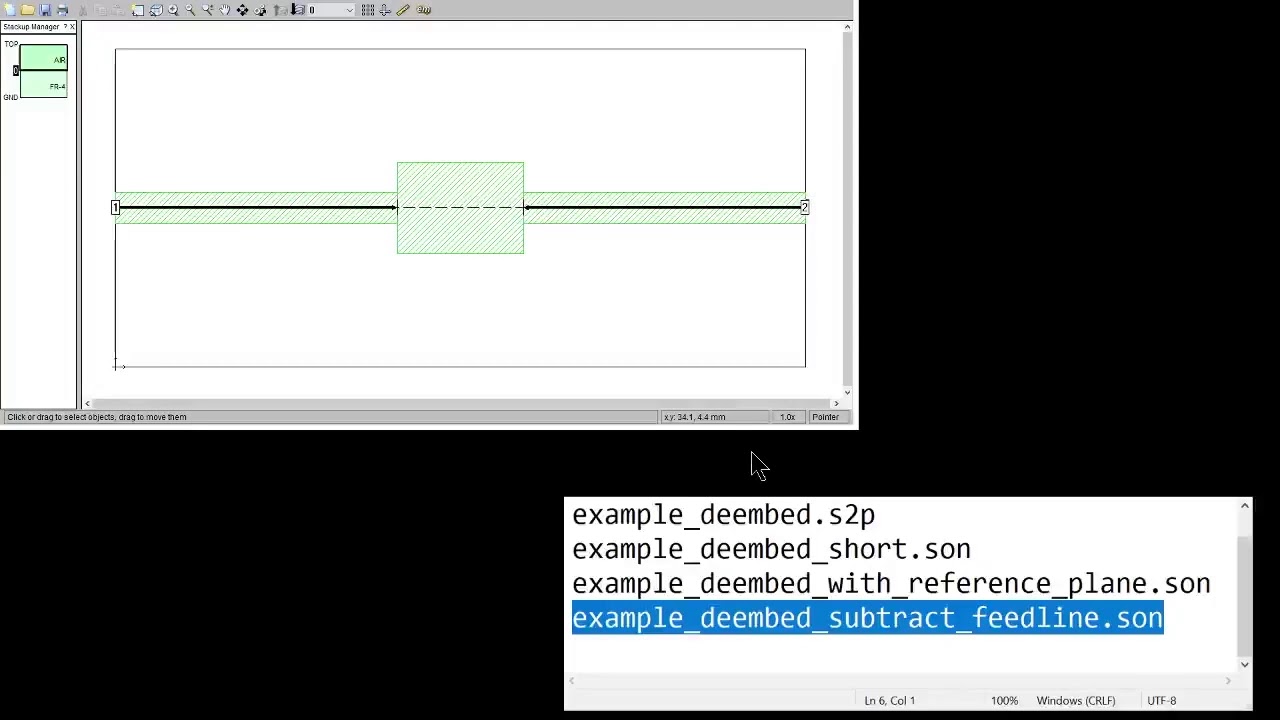This screenshot has width=1280, height=720.
Task: Zoom out of the layout
Action: 190,10
